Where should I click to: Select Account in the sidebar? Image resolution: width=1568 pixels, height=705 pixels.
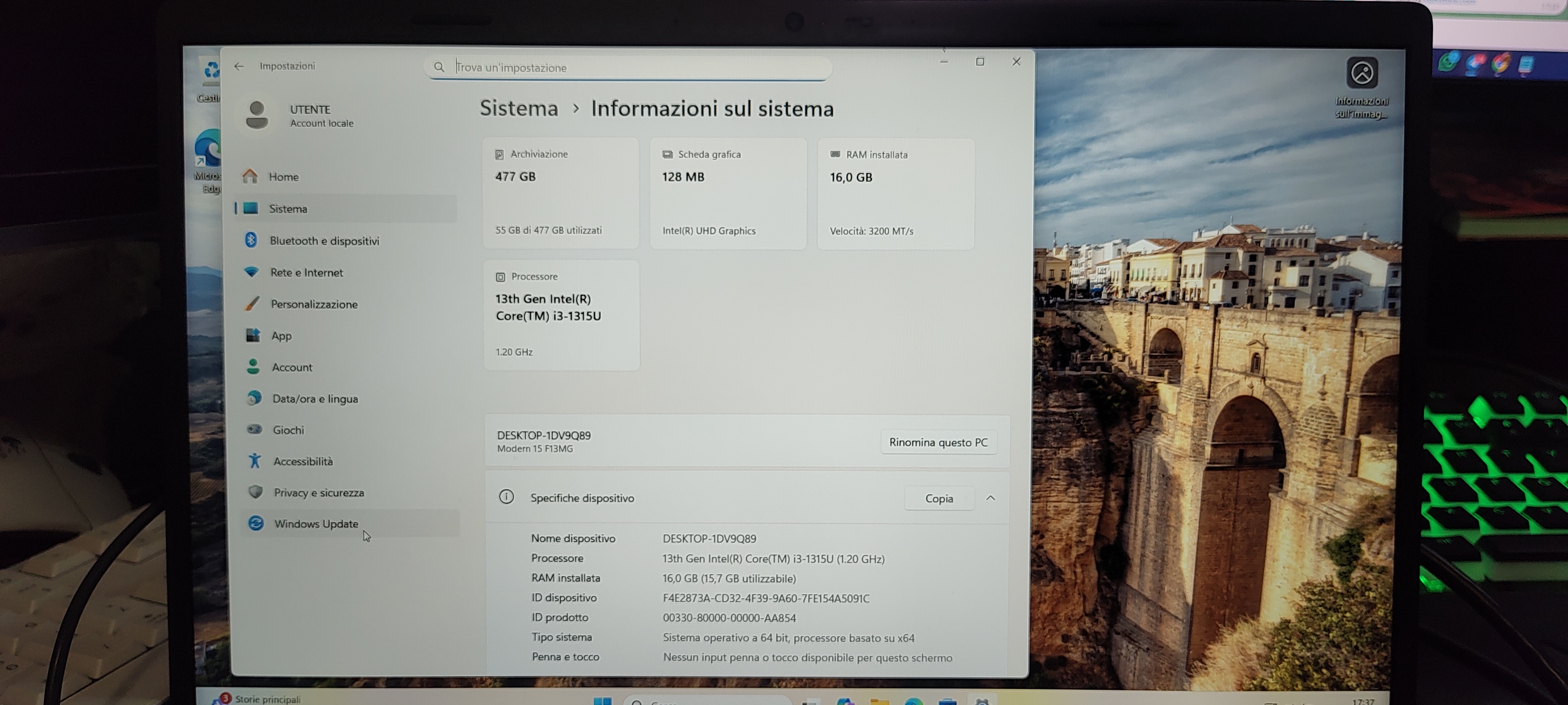pyautogui.click(x=292, y=367)
